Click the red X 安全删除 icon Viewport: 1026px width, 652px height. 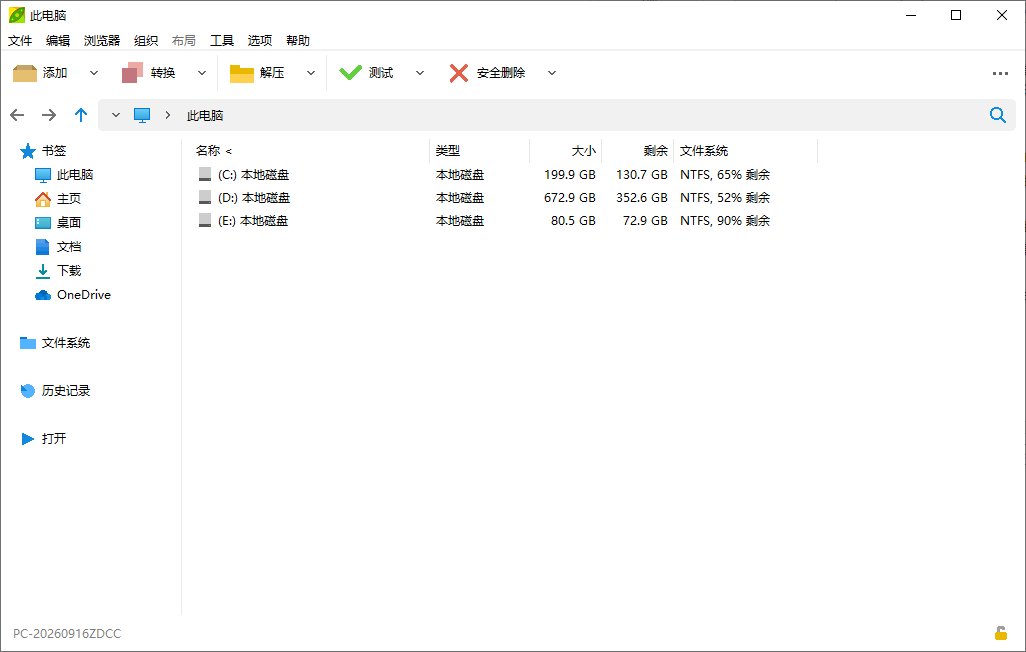pos(459,73)
